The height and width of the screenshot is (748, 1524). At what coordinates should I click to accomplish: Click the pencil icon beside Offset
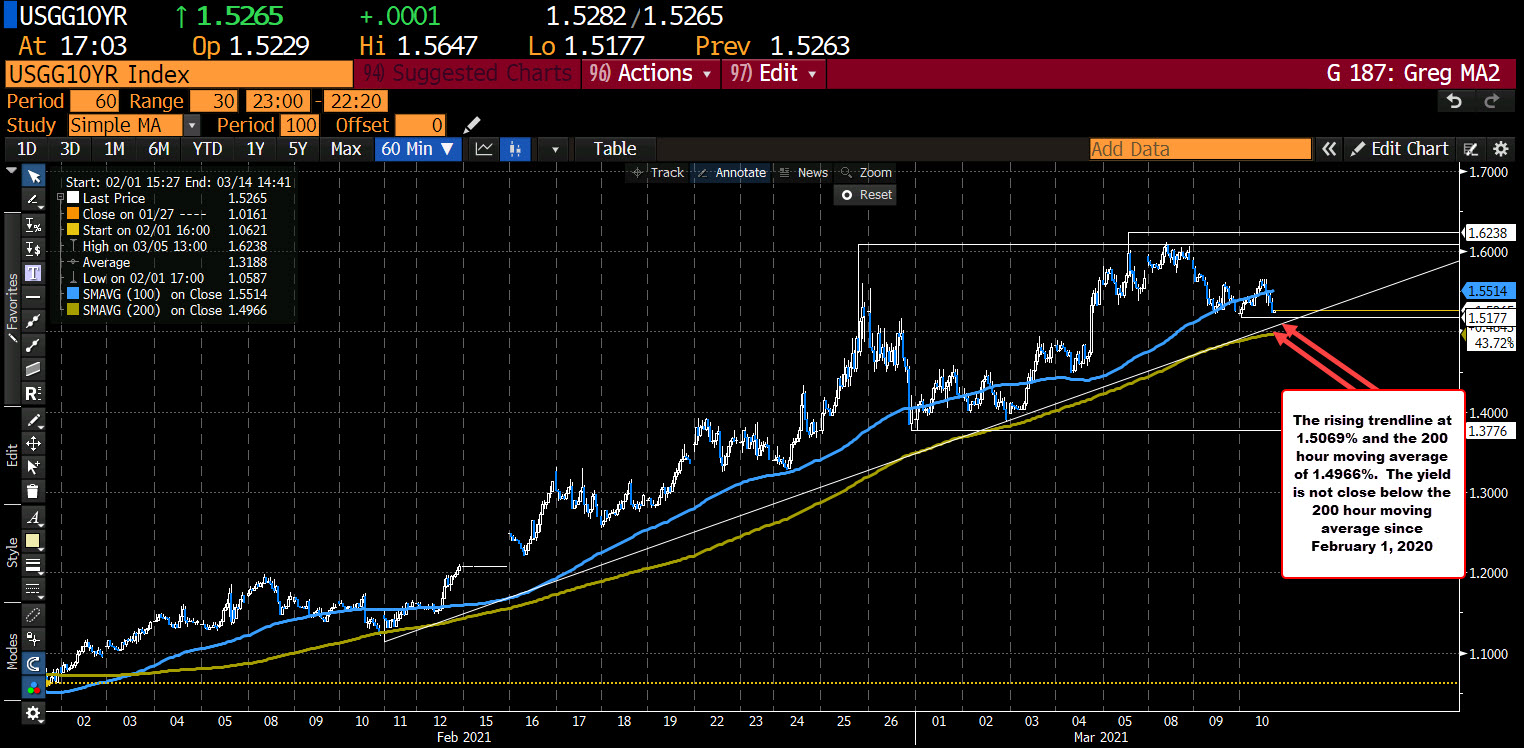[472, 125]
